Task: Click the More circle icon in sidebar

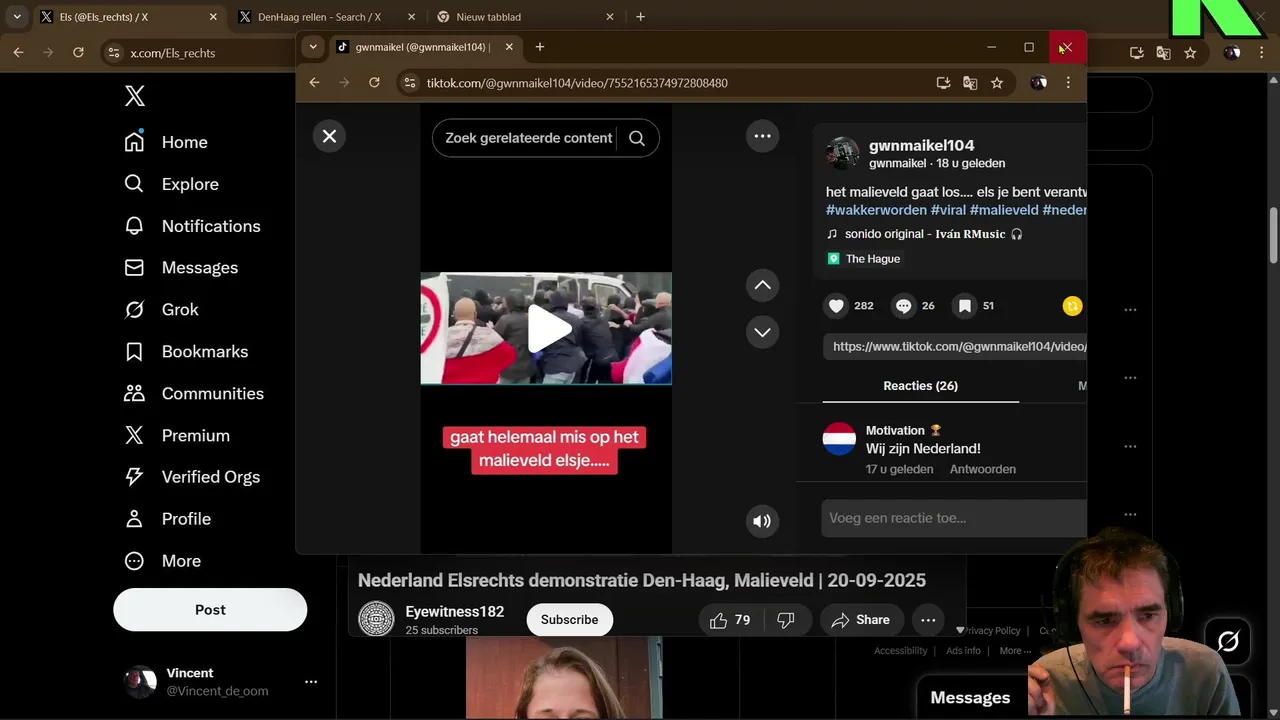Action: 134,561
